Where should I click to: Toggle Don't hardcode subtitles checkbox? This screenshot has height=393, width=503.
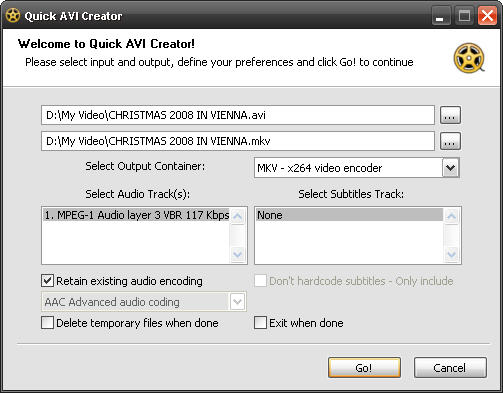260,281
